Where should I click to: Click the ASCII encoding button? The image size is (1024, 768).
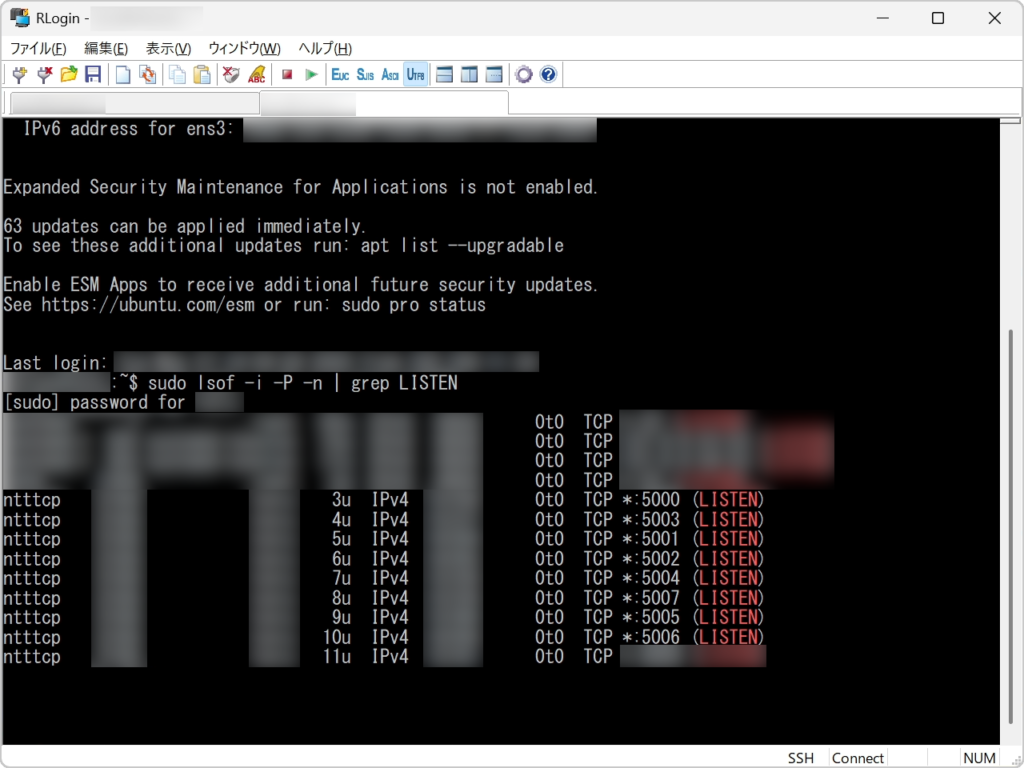point(390,74)
